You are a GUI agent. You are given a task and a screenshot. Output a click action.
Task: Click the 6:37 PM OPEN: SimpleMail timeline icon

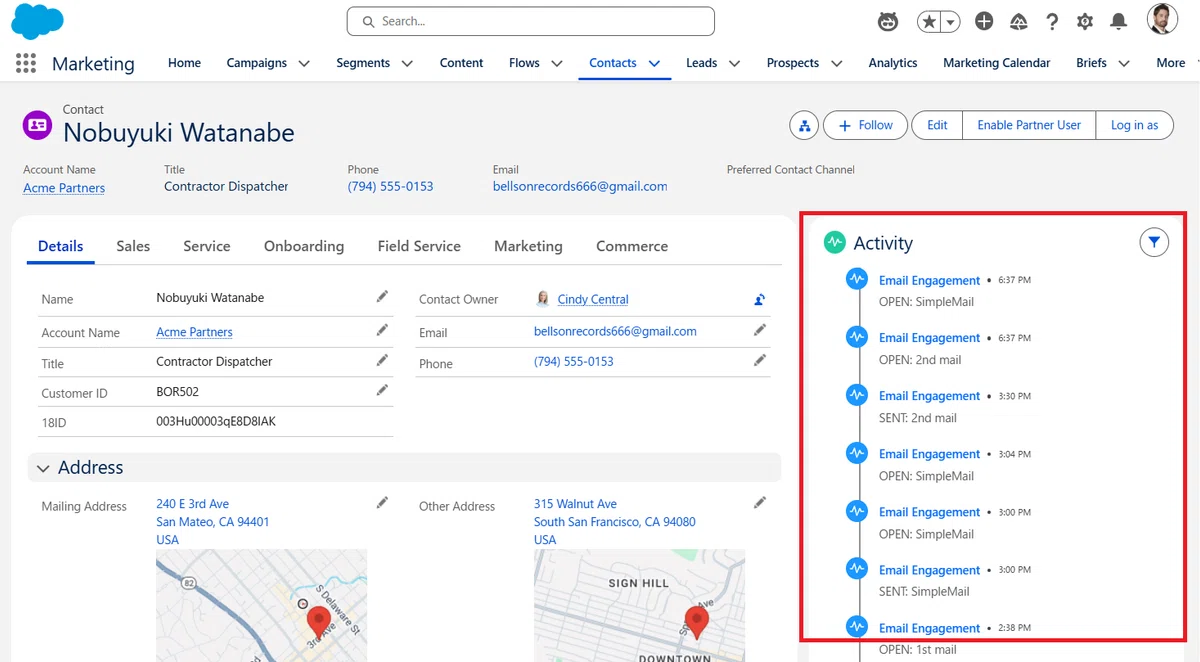point(856,279)
